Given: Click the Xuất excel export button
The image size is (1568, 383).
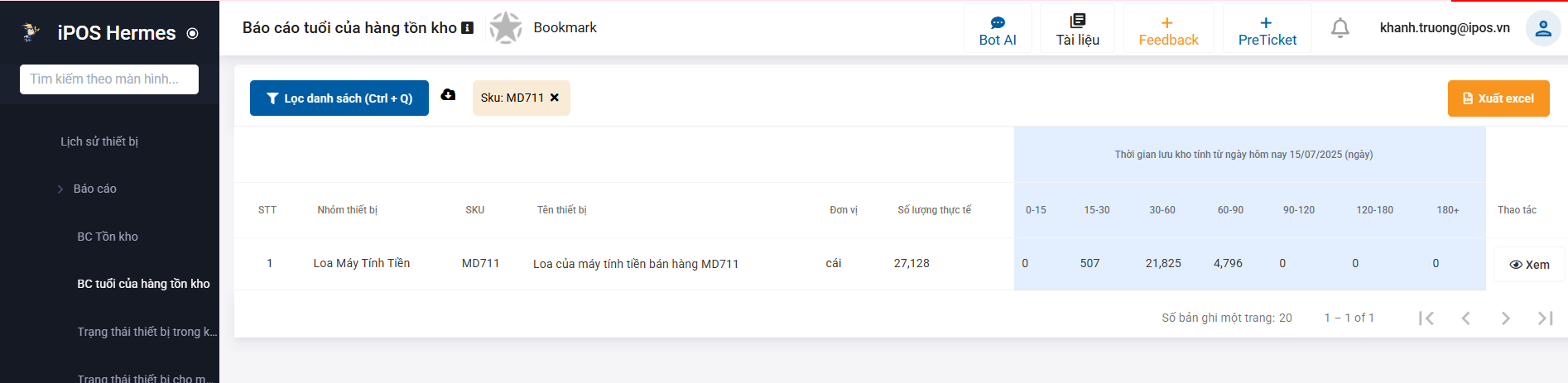Looking at the screenshot, I should pos(1498,98).
